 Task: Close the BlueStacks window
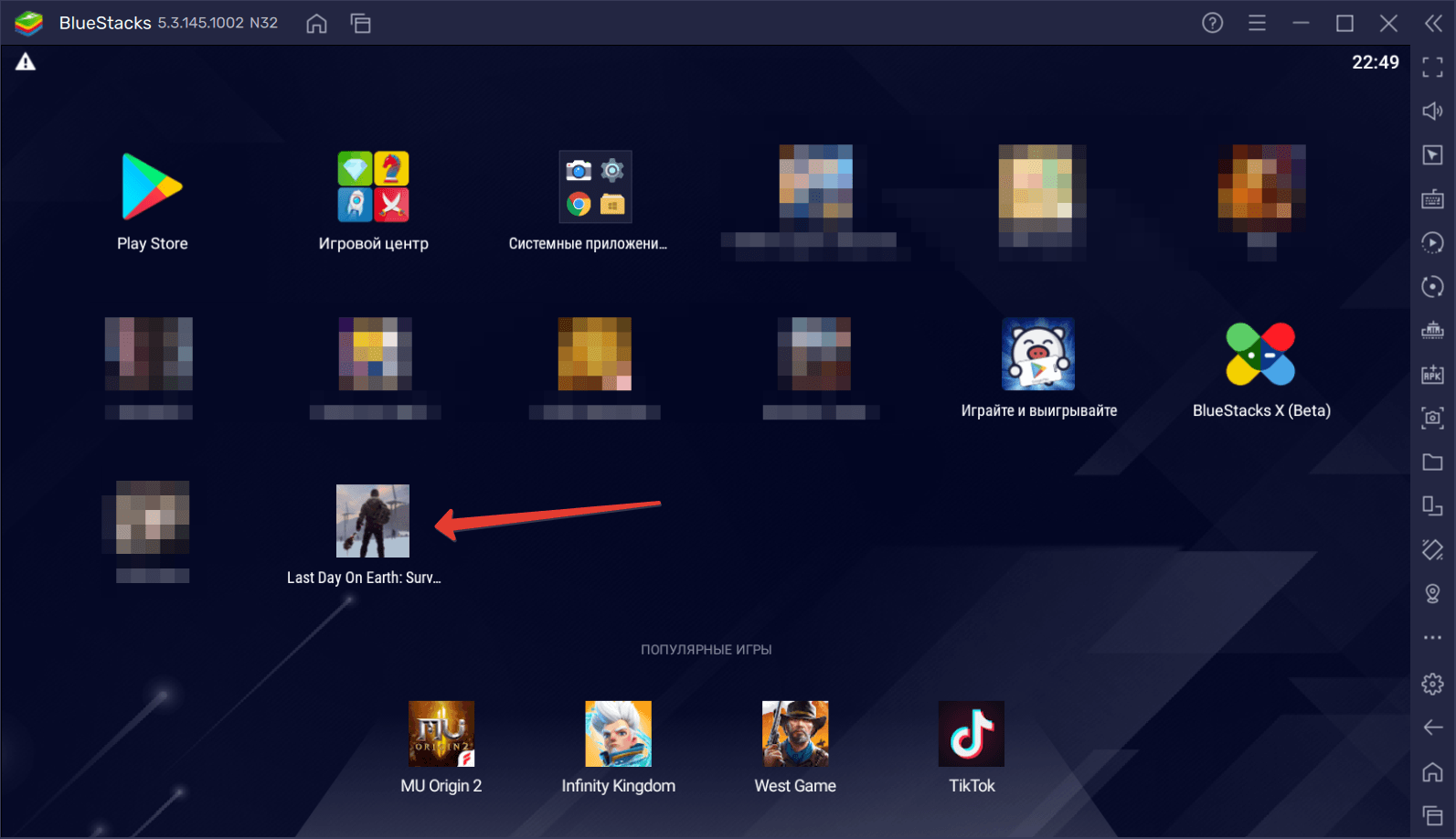pyautogui.click(x=1389, y=23)
